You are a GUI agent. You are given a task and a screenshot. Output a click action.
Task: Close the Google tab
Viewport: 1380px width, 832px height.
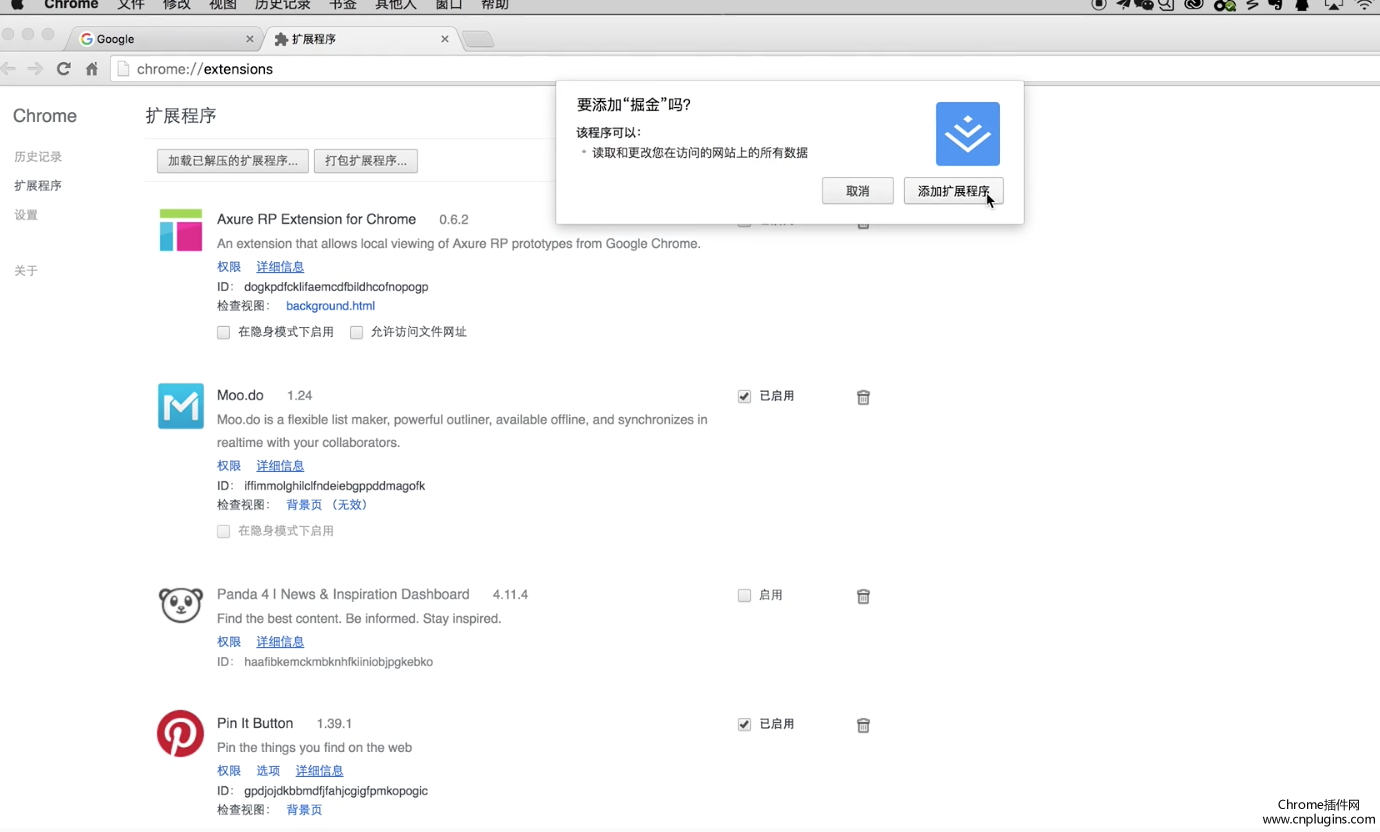[249, 39]
